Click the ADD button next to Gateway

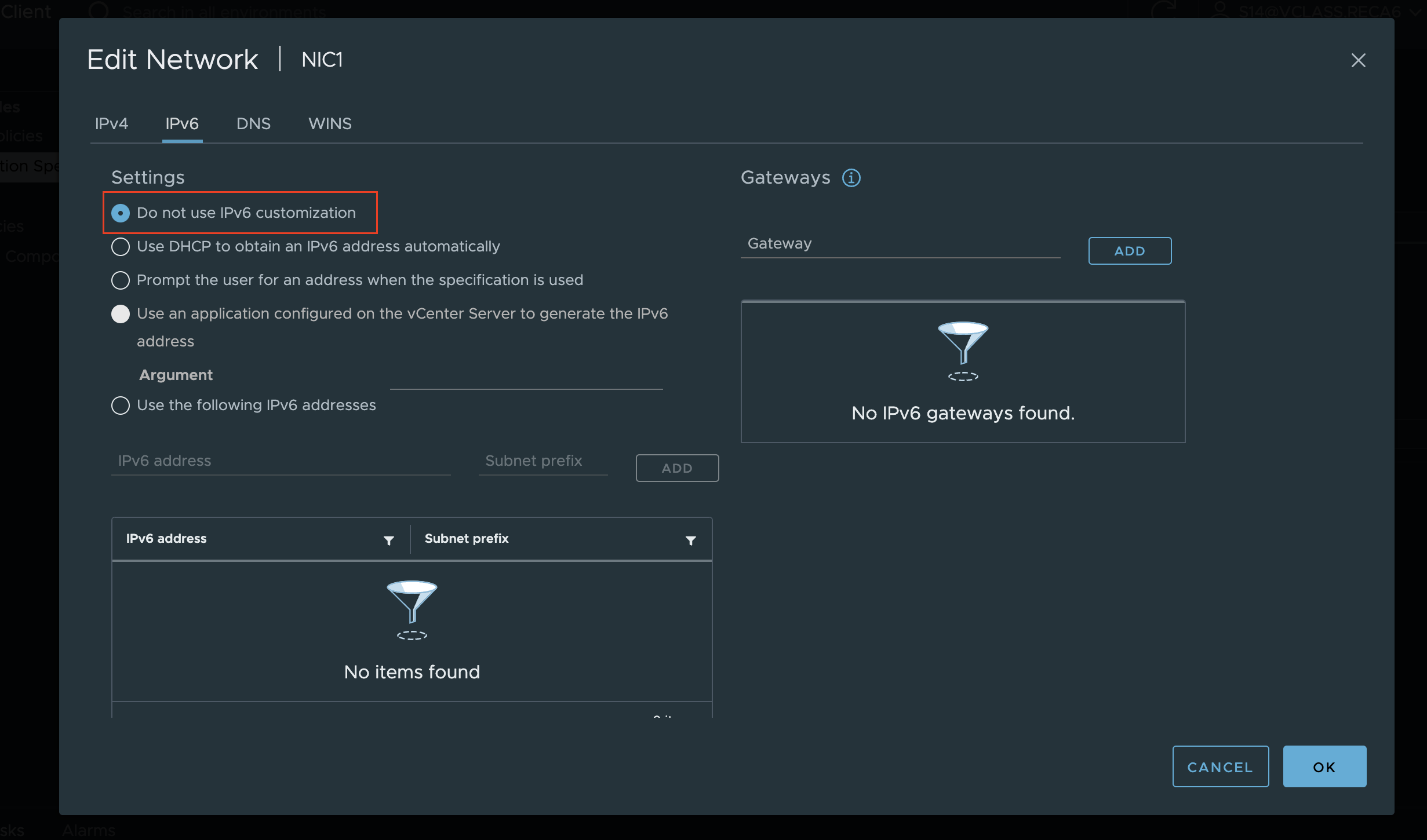tap(1129, 251)
